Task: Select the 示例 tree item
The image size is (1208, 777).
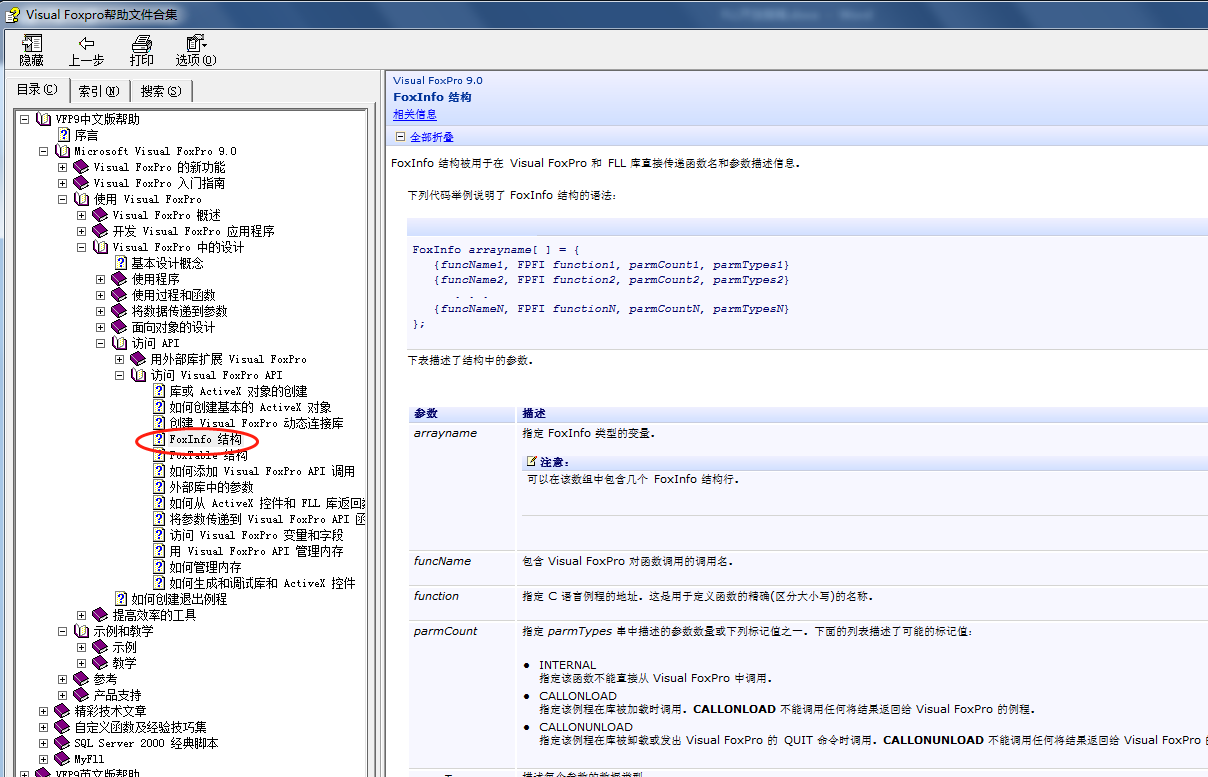Action: coord(124,647)
